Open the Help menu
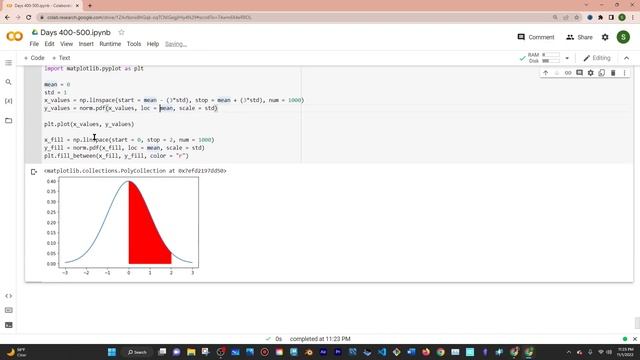The width and height of the screenshot is (640, 360). pyautogui.click(x=153, y=44)
